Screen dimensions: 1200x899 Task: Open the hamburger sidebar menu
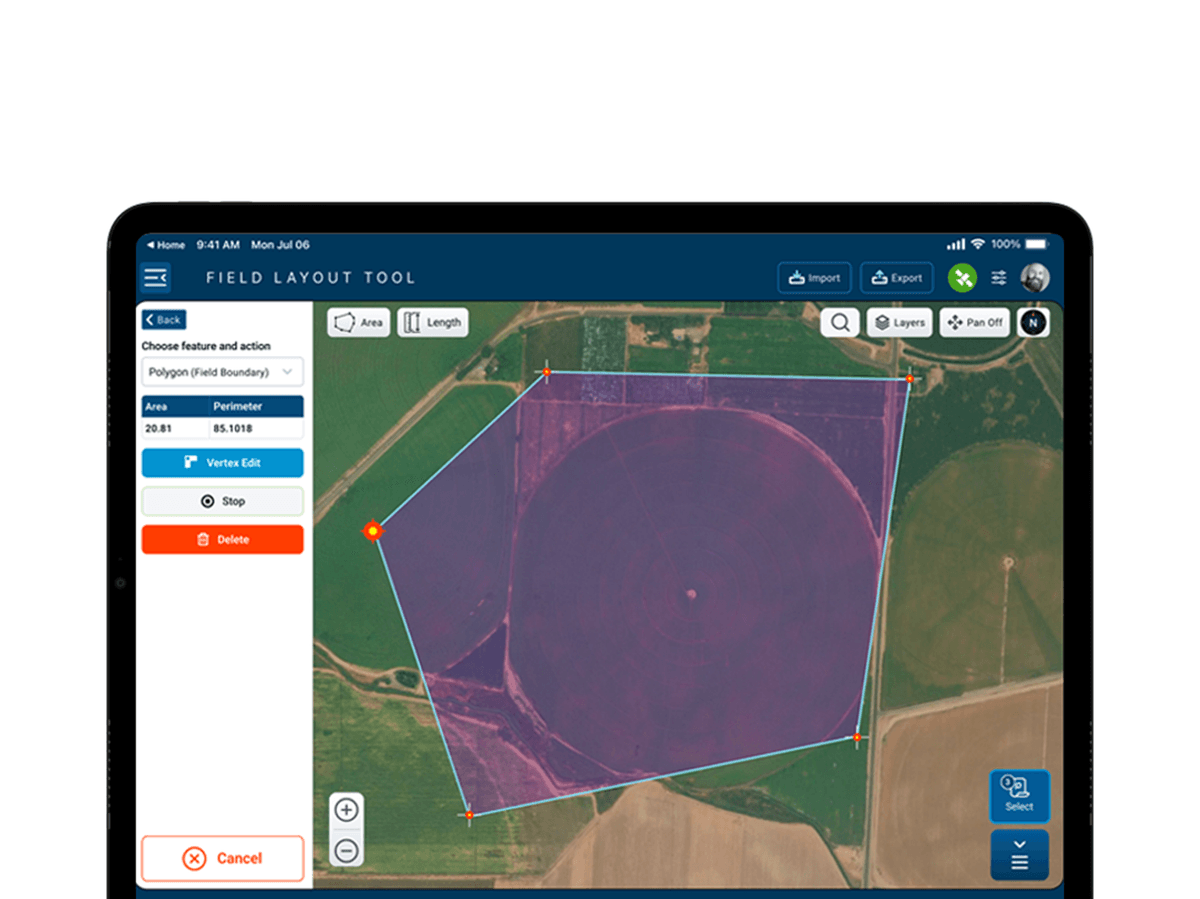coord(155,277)
